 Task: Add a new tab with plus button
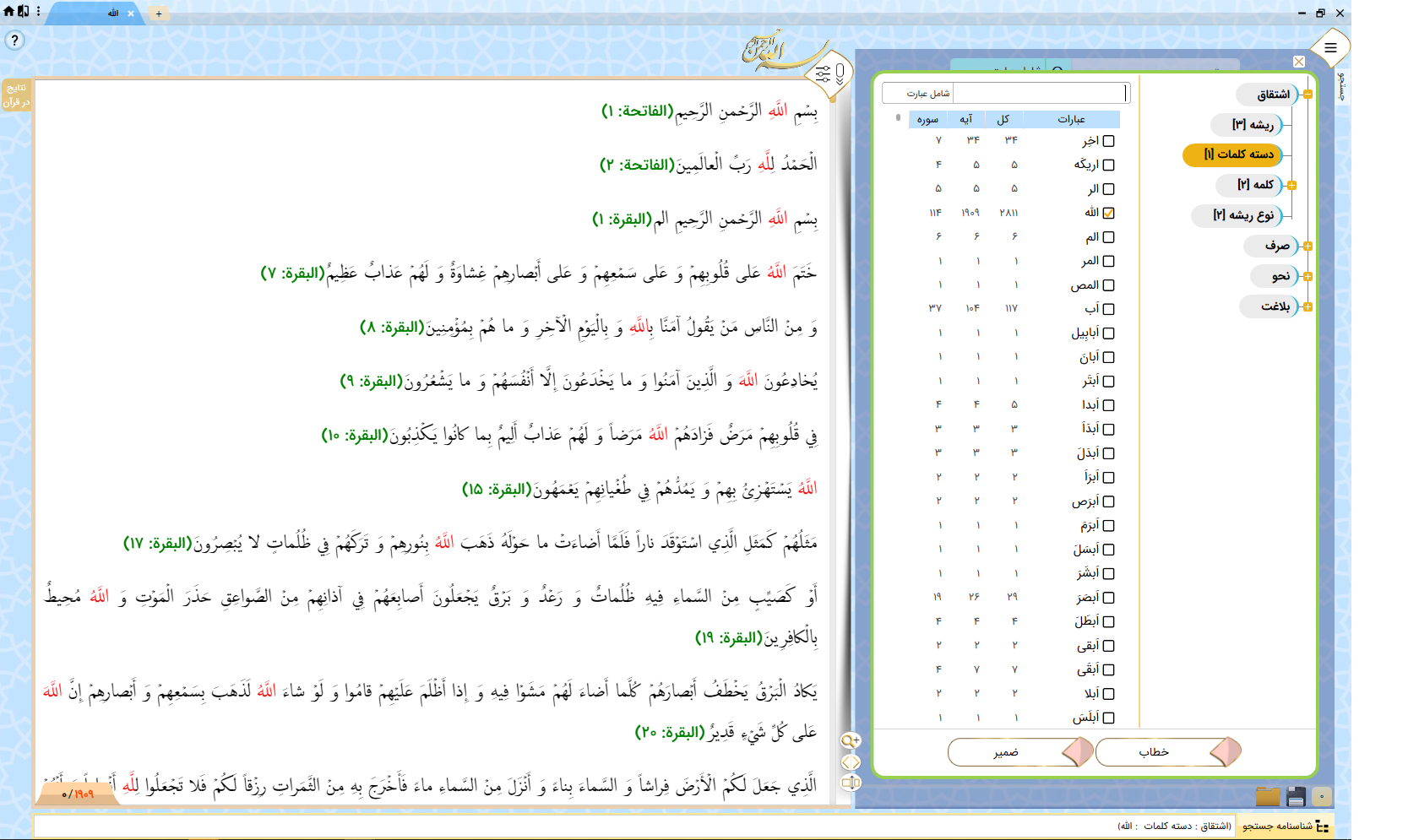point(158,14)
